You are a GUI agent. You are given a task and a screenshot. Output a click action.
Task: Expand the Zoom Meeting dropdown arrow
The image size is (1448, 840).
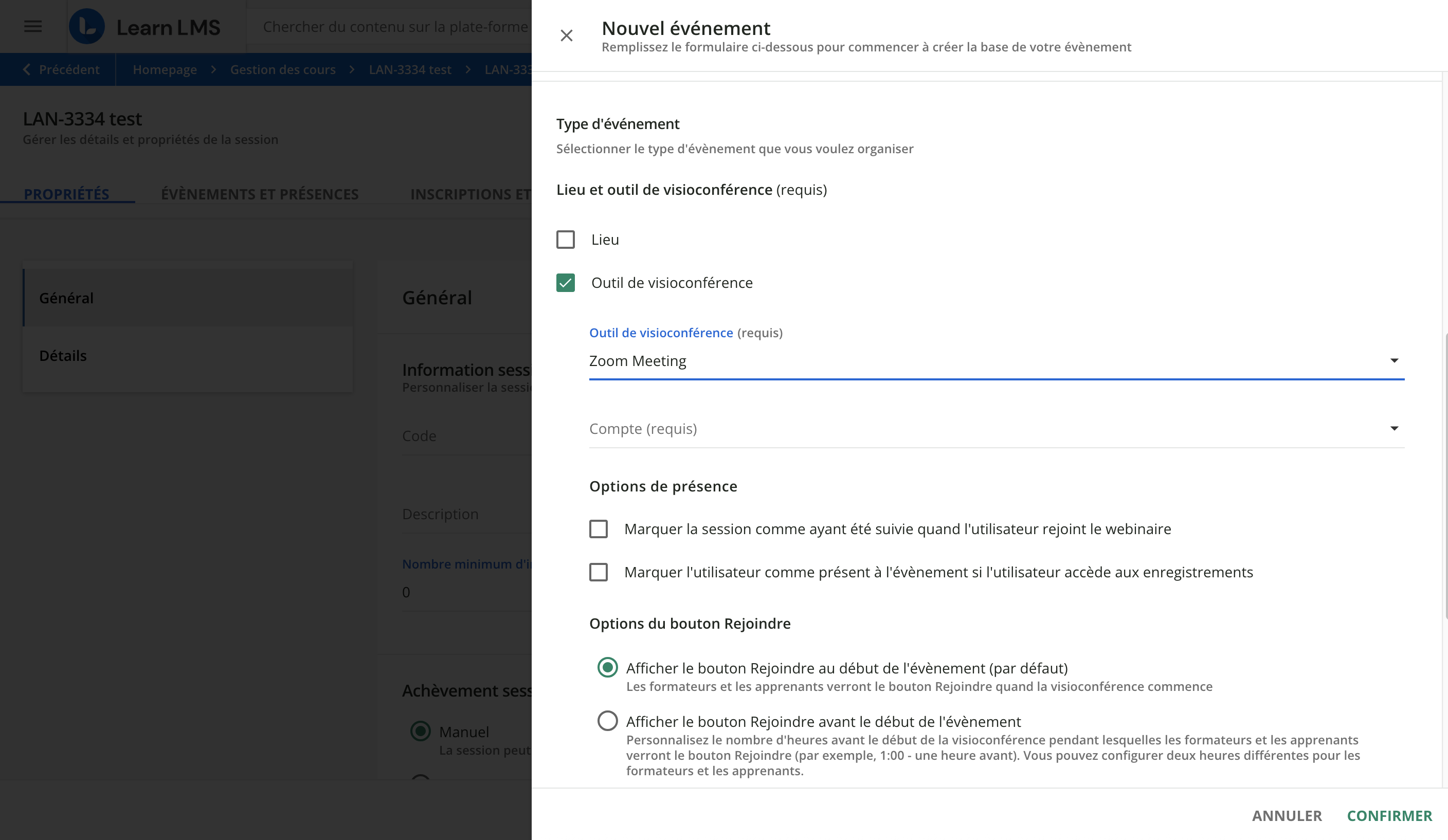click(x=1394, y=361)
